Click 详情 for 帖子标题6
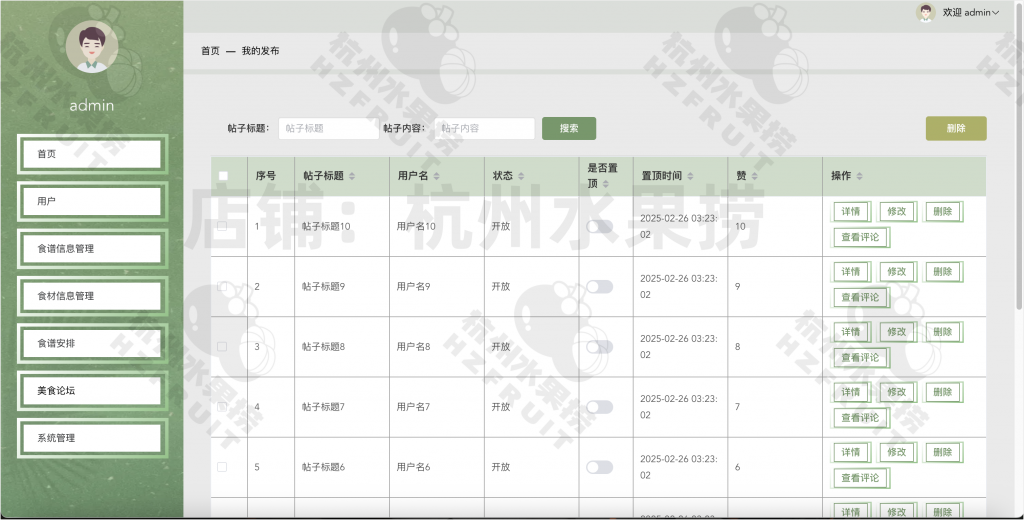The height and width of the screenshot is (520, 1024). coord(851,452)
